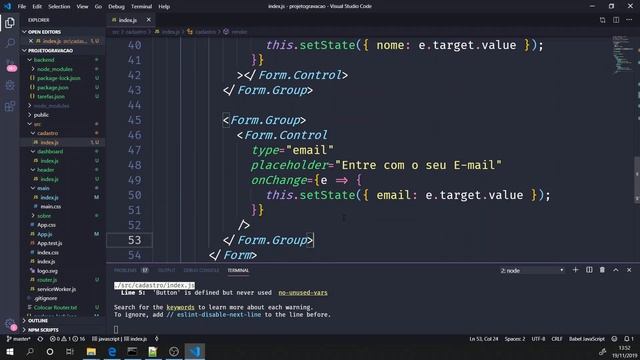Viewport: 640px width, 360px height.
Task: Open the Selection menu
Action: pyautogui.click(x=59, y=7)
